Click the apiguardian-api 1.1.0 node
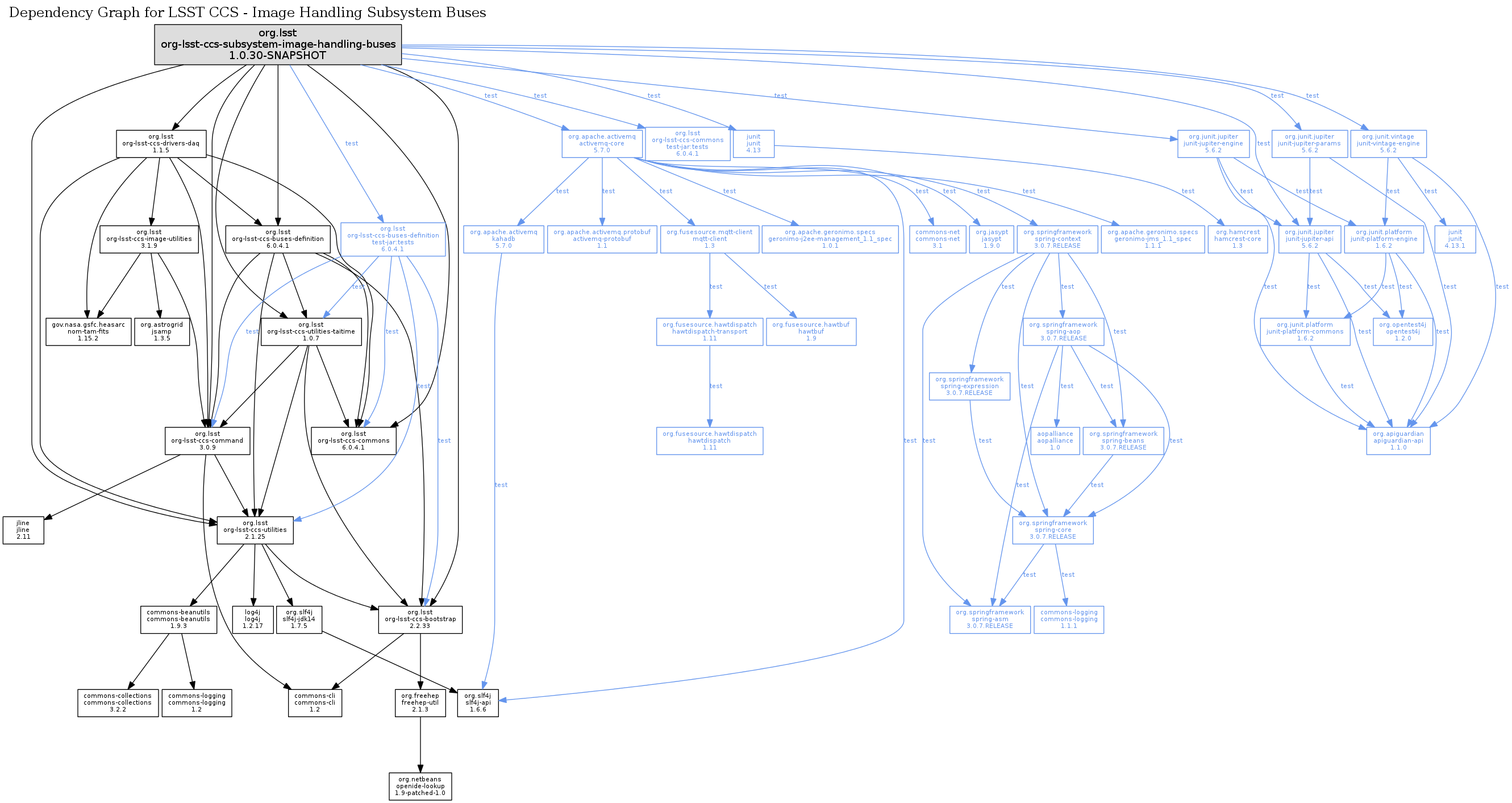 point(1398,441)
